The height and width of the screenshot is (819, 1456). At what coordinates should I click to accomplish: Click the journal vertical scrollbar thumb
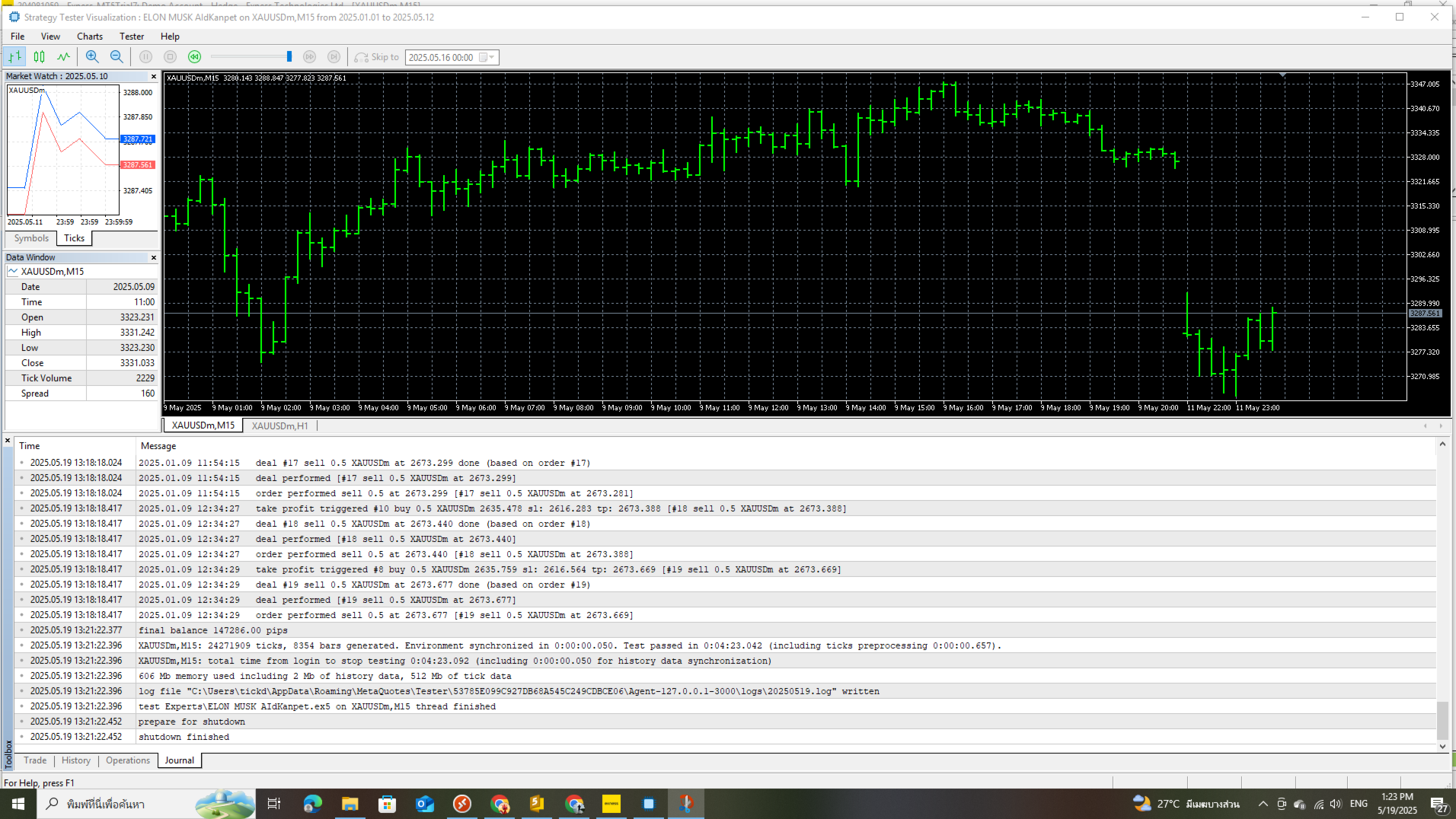pos(1442,720)
